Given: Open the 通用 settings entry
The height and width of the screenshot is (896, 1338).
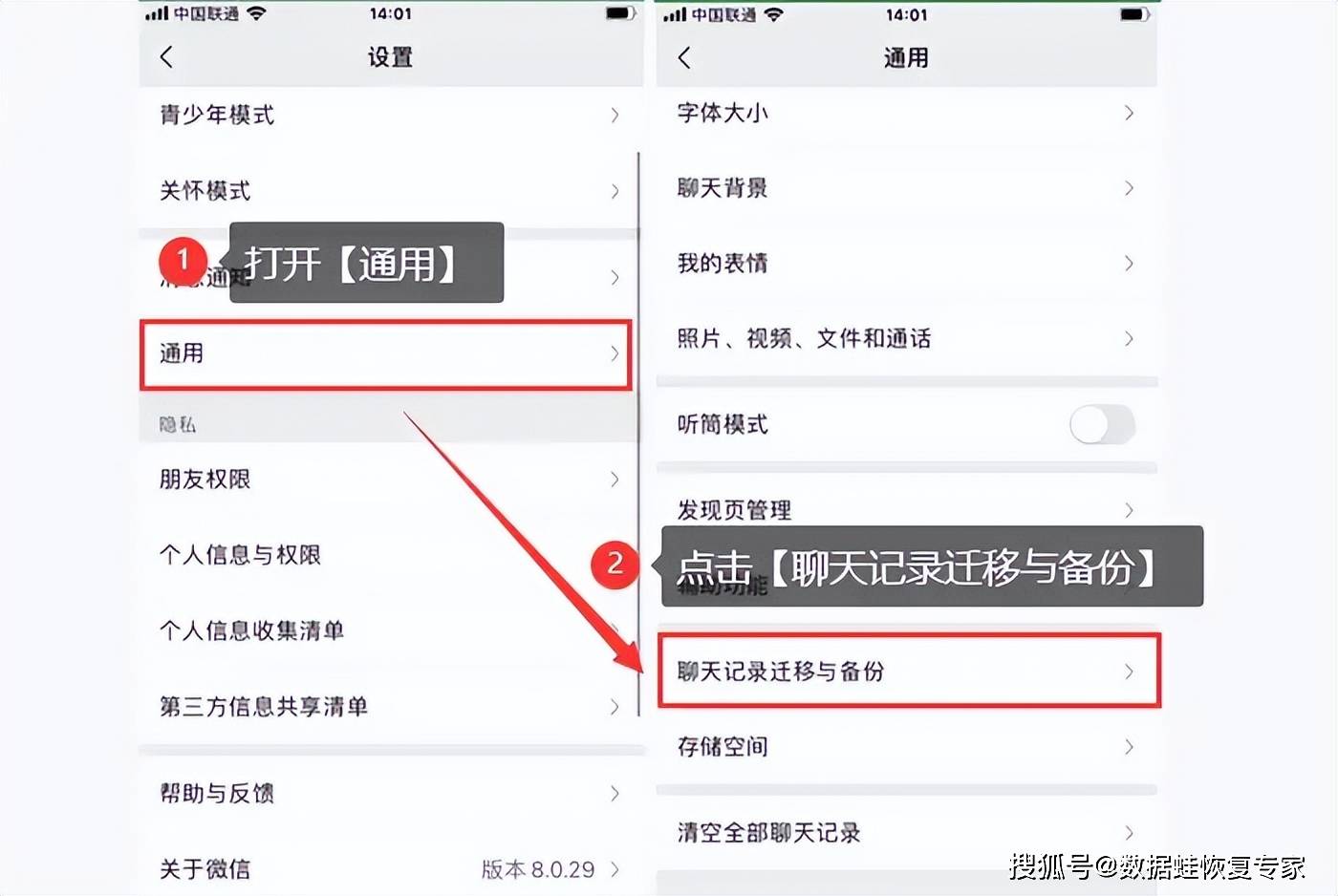Looking at the screenshot, I should pyautogui.click(x=386, y=354).
